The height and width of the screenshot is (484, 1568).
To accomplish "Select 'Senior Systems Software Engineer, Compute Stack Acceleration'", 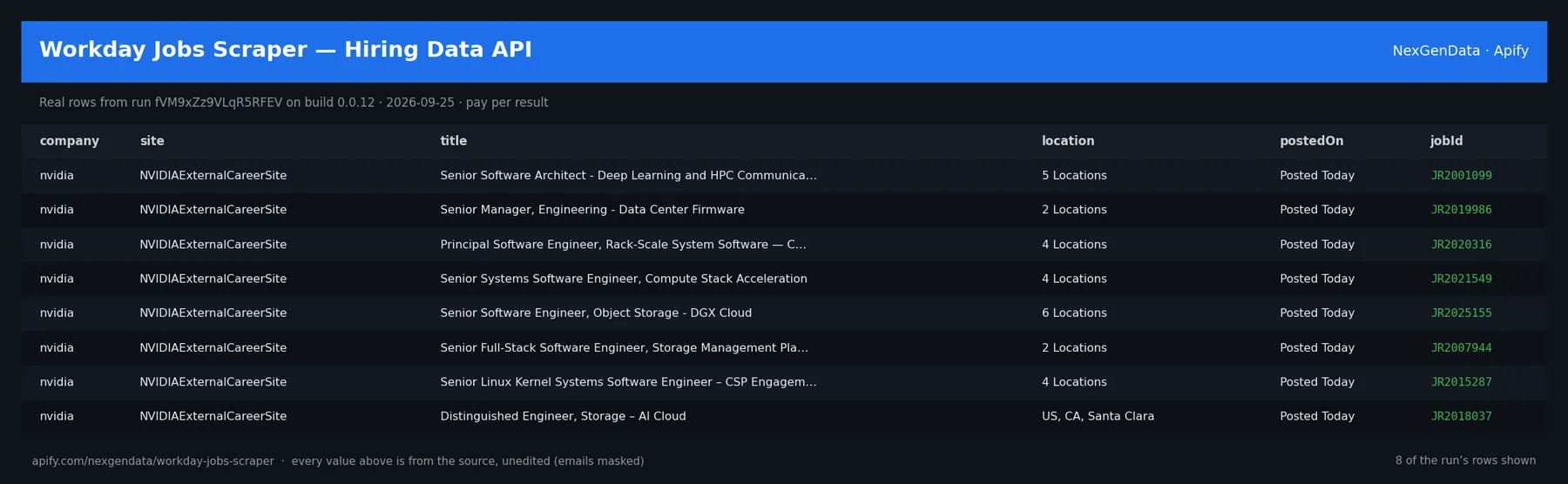I will point(624,279).
